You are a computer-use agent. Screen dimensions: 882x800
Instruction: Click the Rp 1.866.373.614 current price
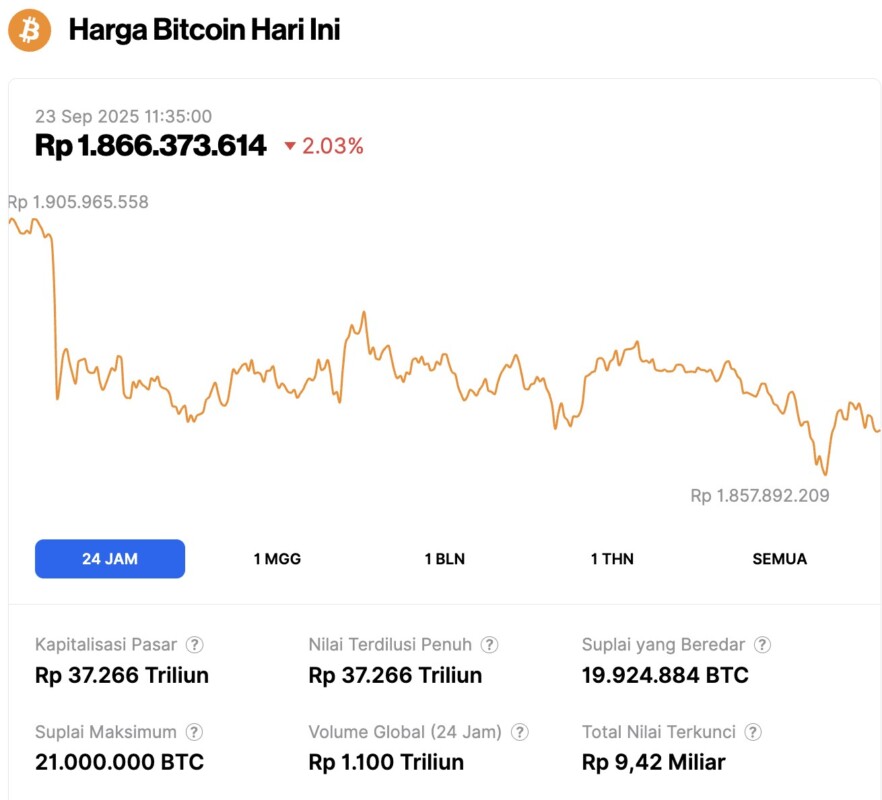pos(151,146)
